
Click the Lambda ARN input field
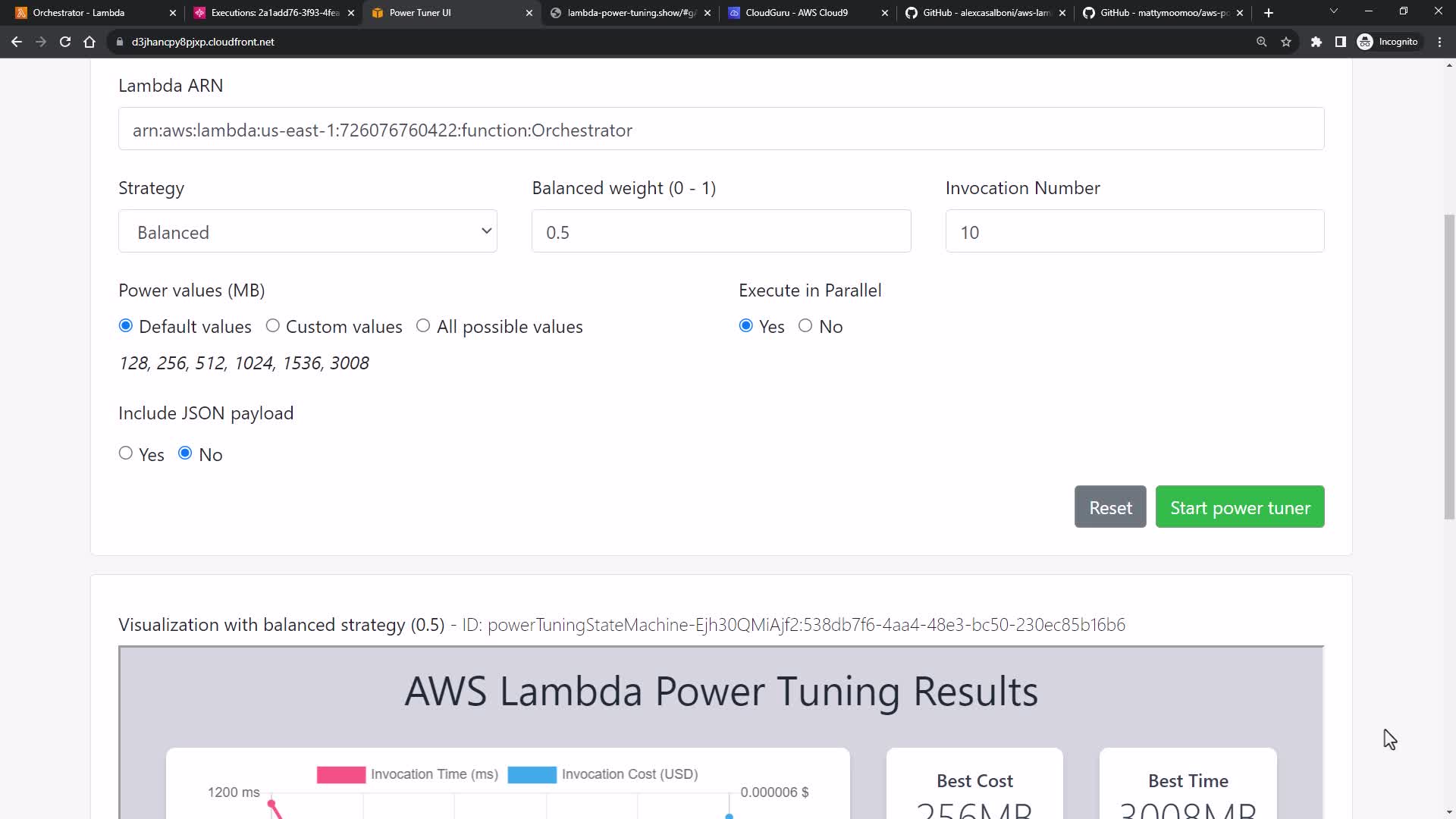pos(720,130)
